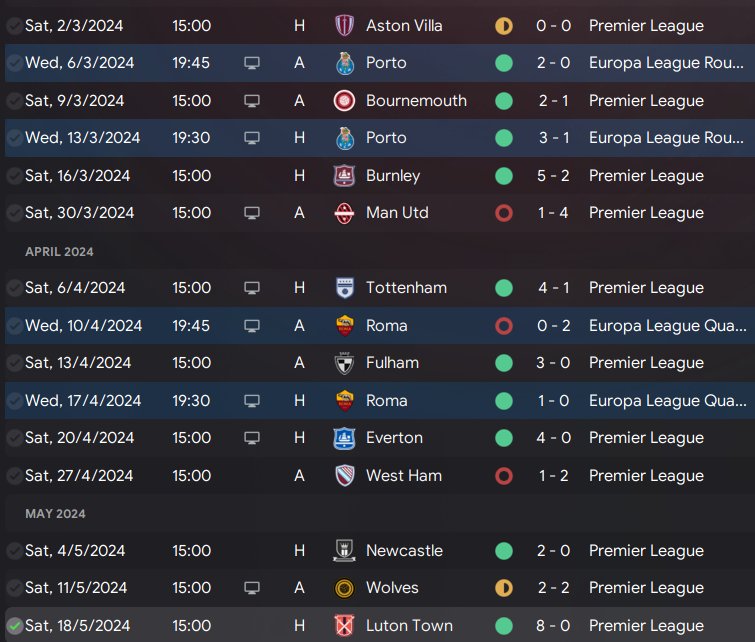Toggle the checkmark beside Sat, 2/3/2024
This screenshot has width=755, height=642.
[13, 25]
